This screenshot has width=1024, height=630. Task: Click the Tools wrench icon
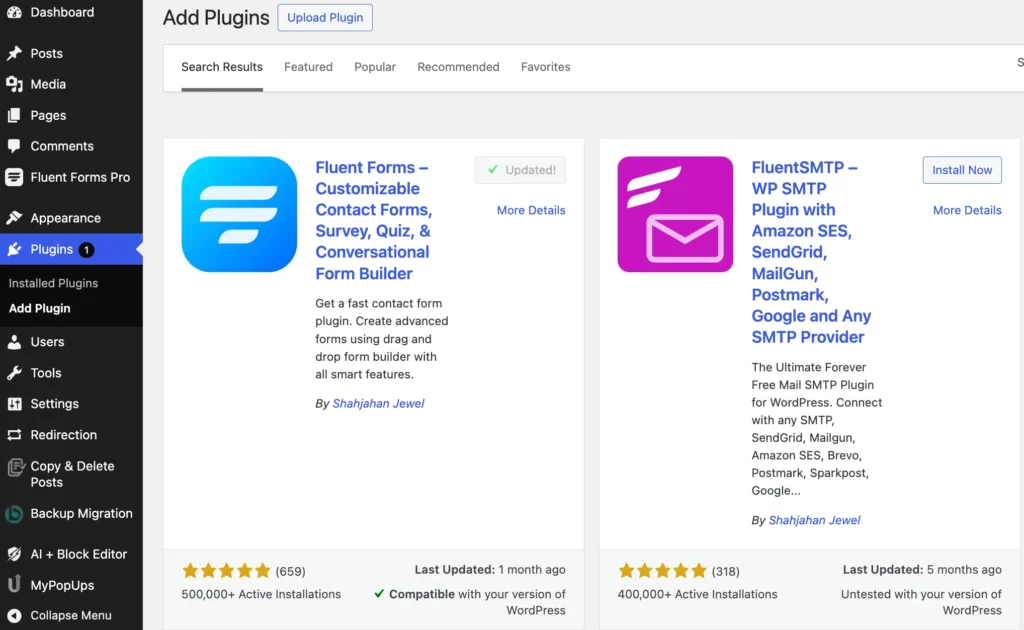click(14, 373)
